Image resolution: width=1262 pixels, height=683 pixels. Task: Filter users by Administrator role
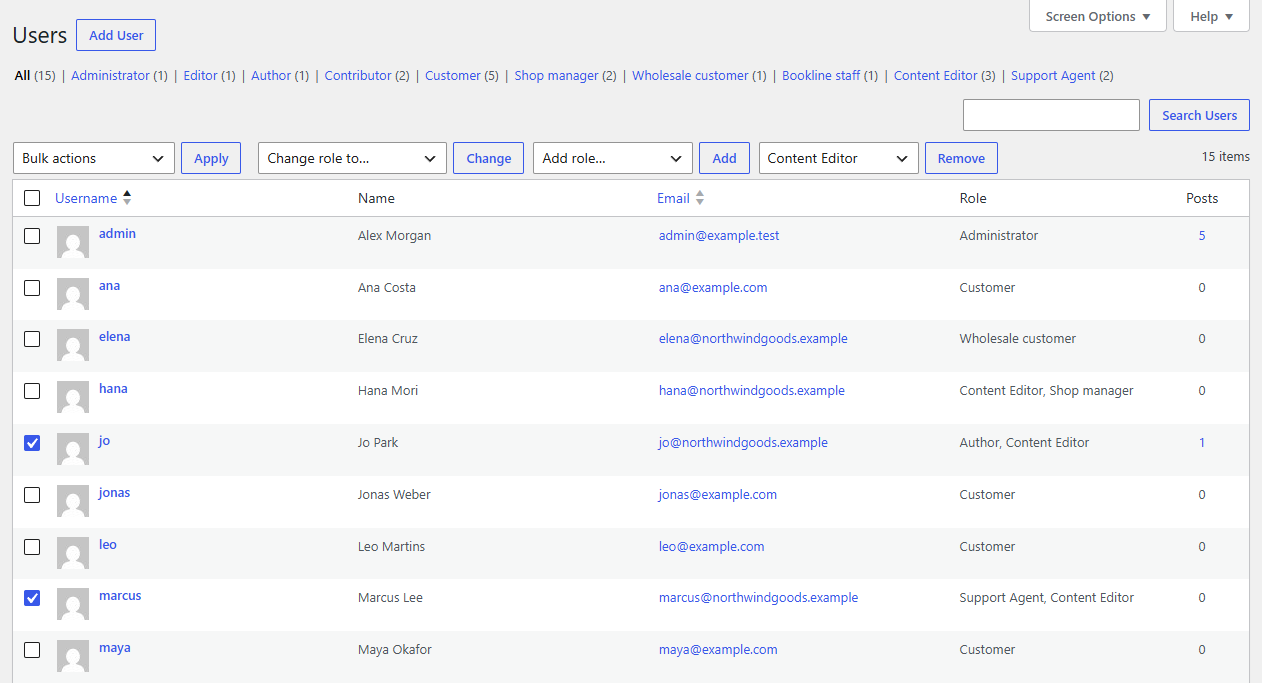tap(110, 75)
